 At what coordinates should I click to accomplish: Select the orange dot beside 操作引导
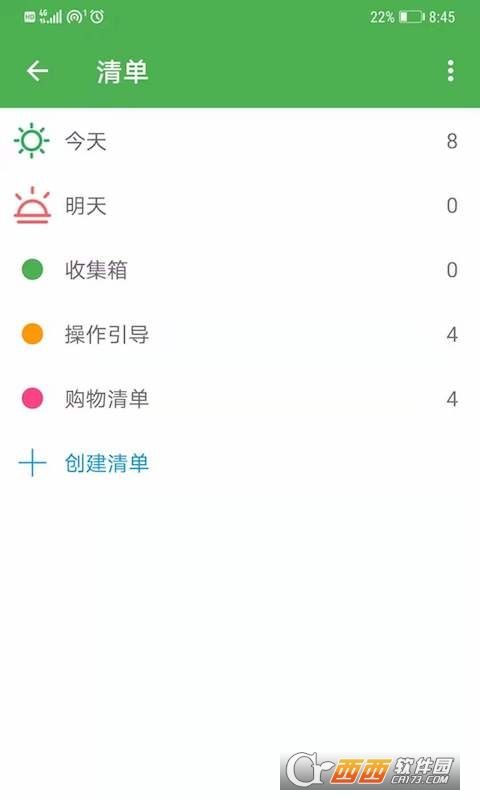point(32,334)
